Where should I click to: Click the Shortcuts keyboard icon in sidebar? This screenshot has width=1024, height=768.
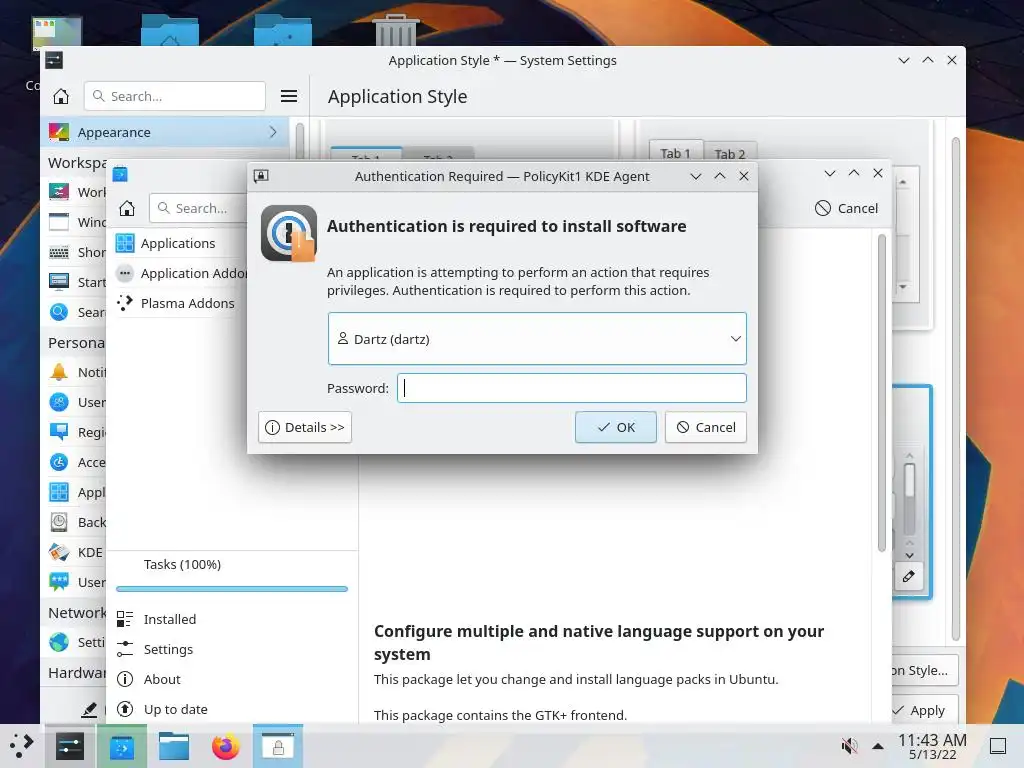(x=59, y=253)
